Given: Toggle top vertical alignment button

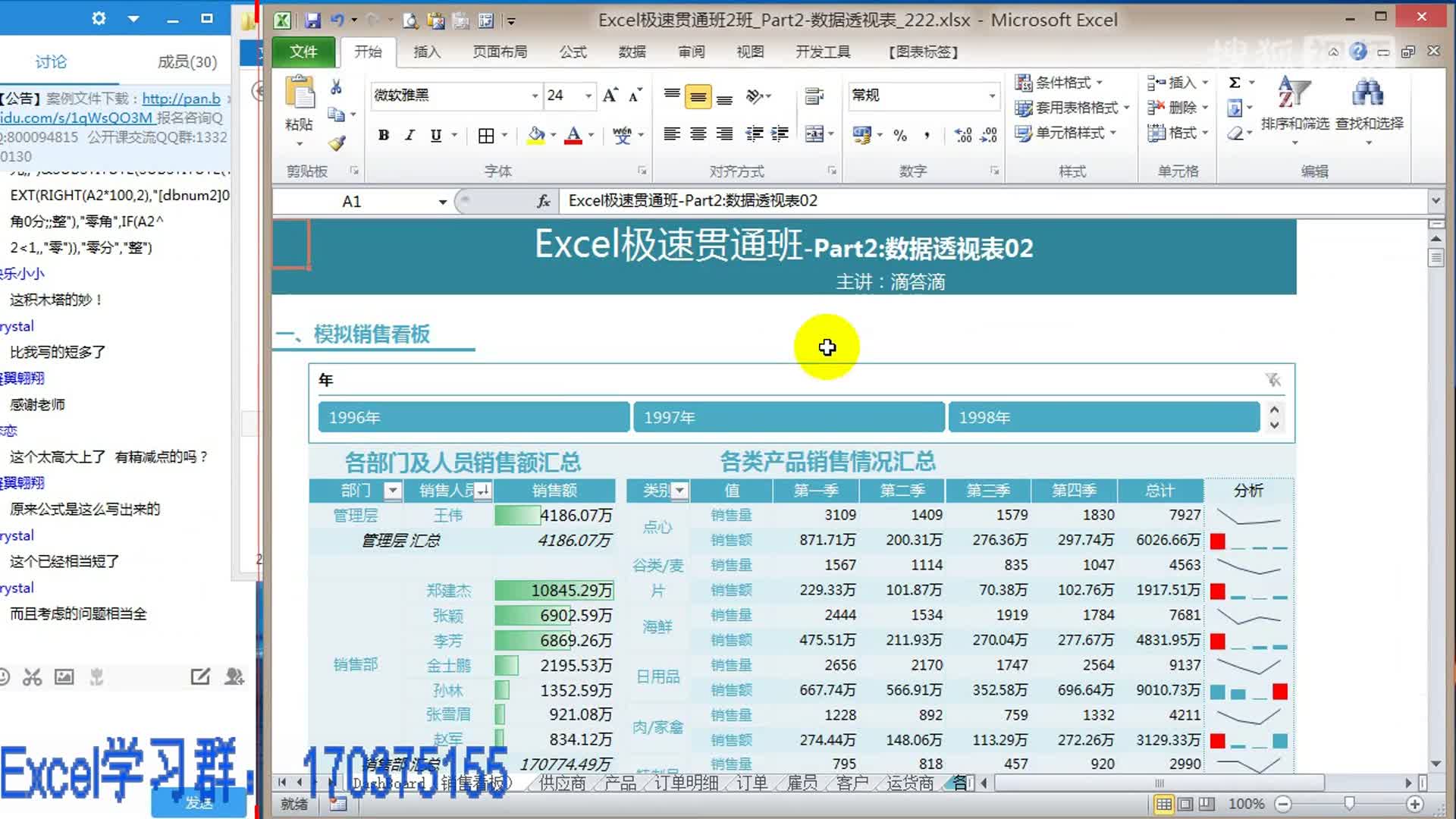Looking at the screenshot, I should click(672, 95).
